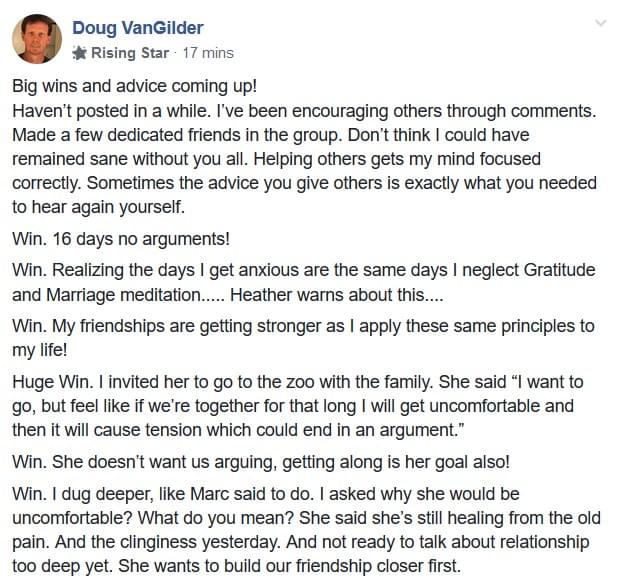Click the phrase 'Marriage meditation' in the post

point(123,295)
